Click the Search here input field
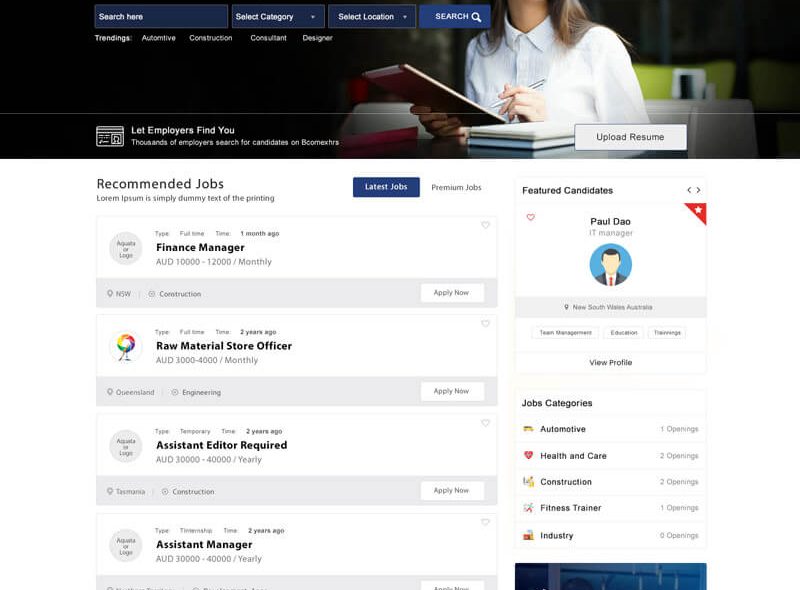 [161, 17]
